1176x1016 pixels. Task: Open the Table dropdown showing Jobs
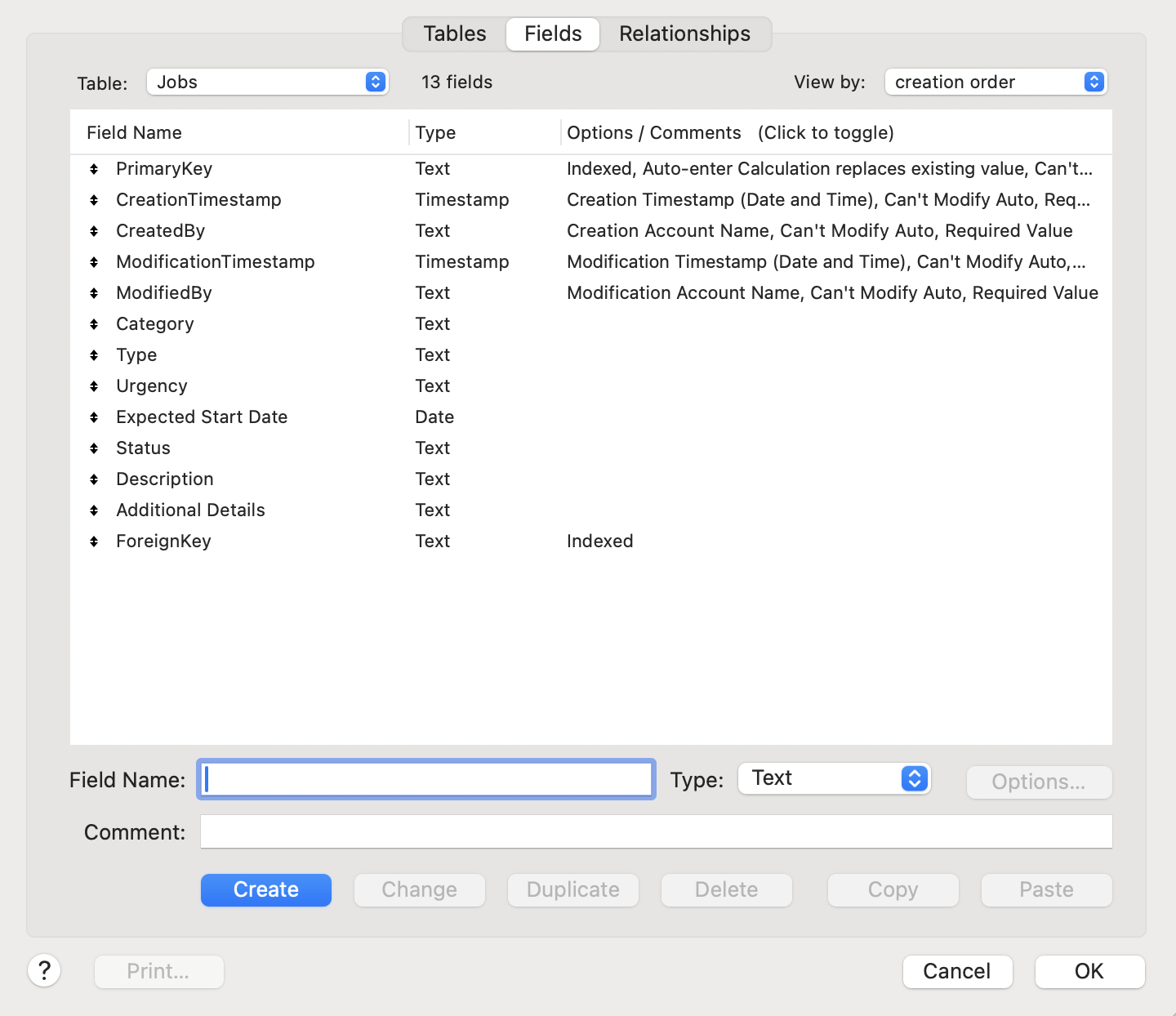pos(267,82)
